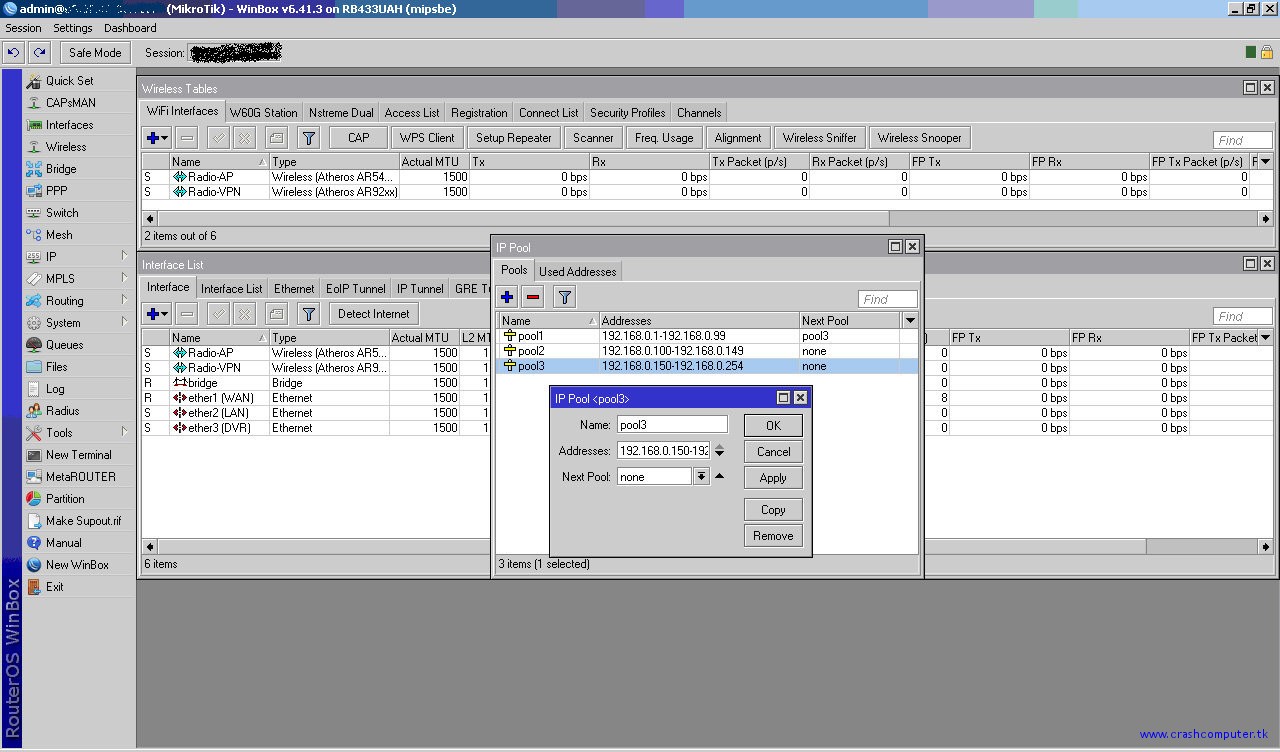Open Radius in sidebar
This screenshot has width=1280, height=752.
(x=79, y=410)
